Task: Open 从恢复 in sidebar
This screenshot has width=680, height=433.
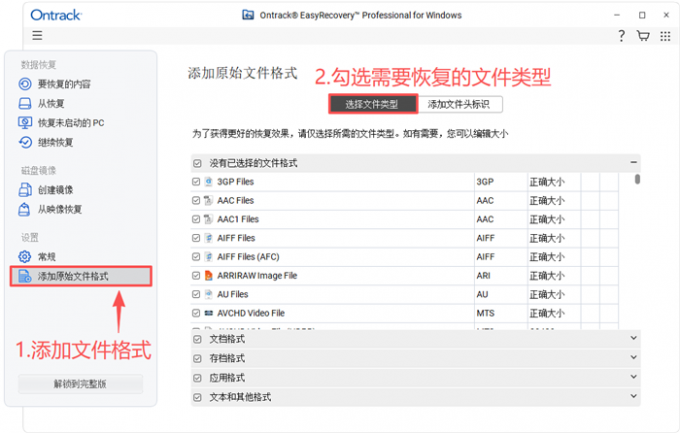Action: point(51,103)
